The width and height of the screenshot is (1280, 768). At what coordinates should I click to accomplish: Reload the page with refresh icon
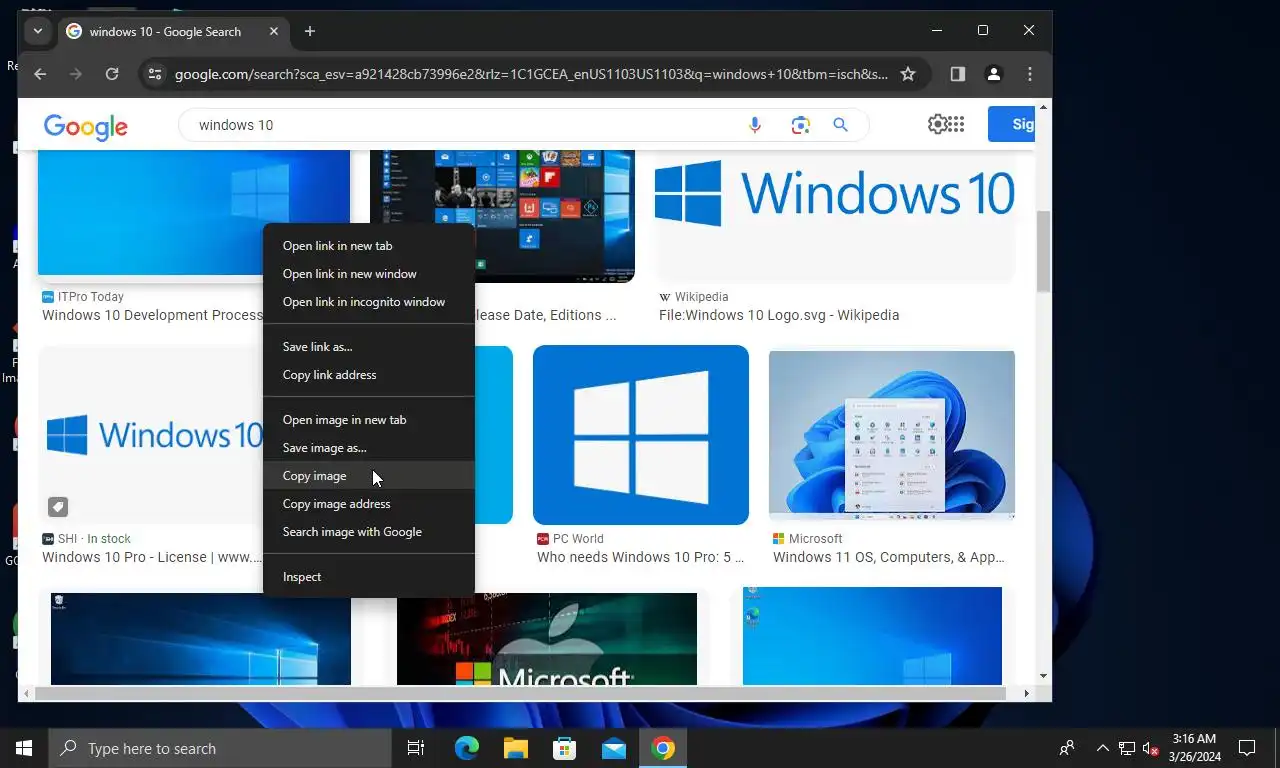112,74
